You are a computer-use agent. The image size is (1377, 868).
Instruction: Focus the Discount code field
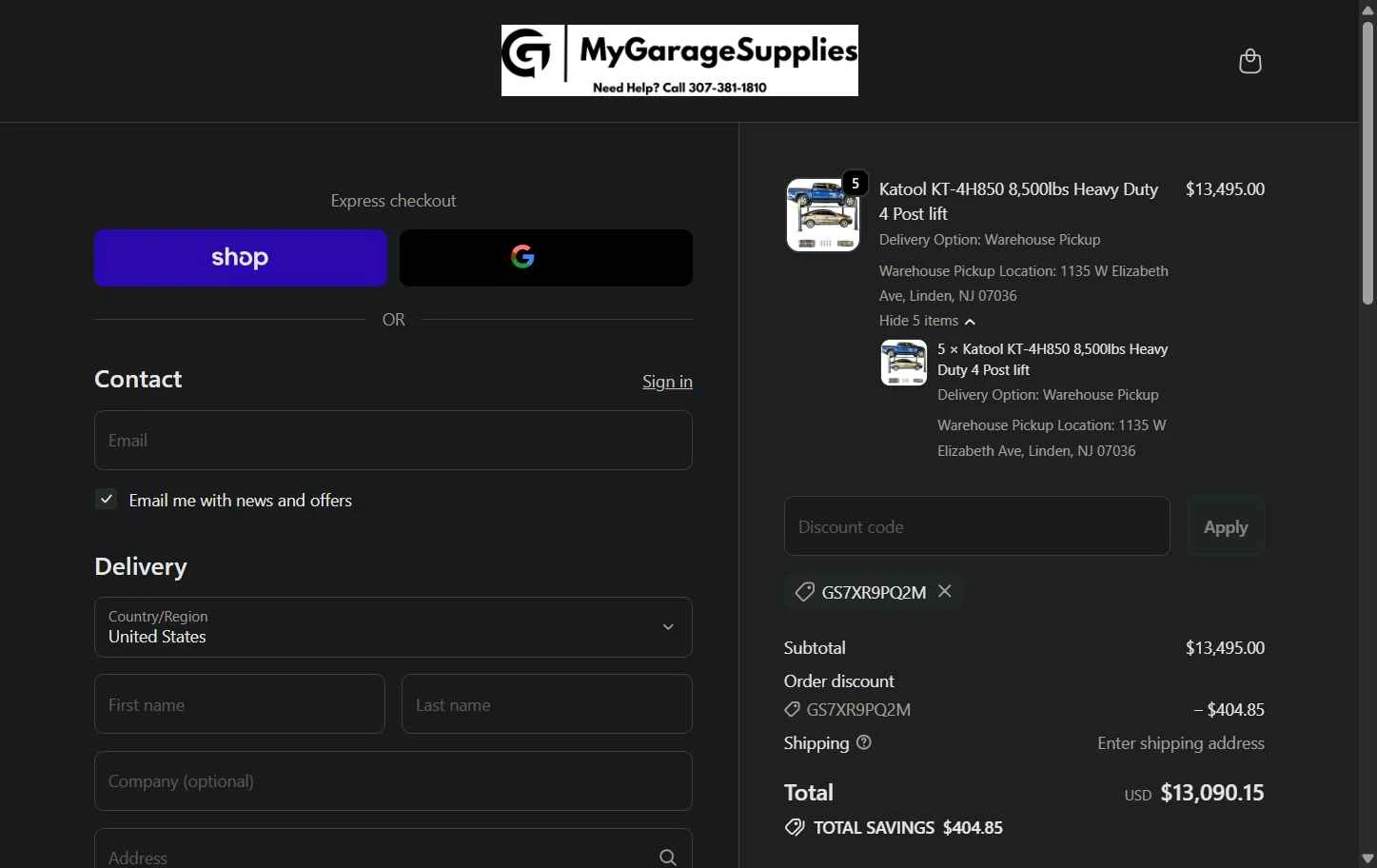point(976,526)
